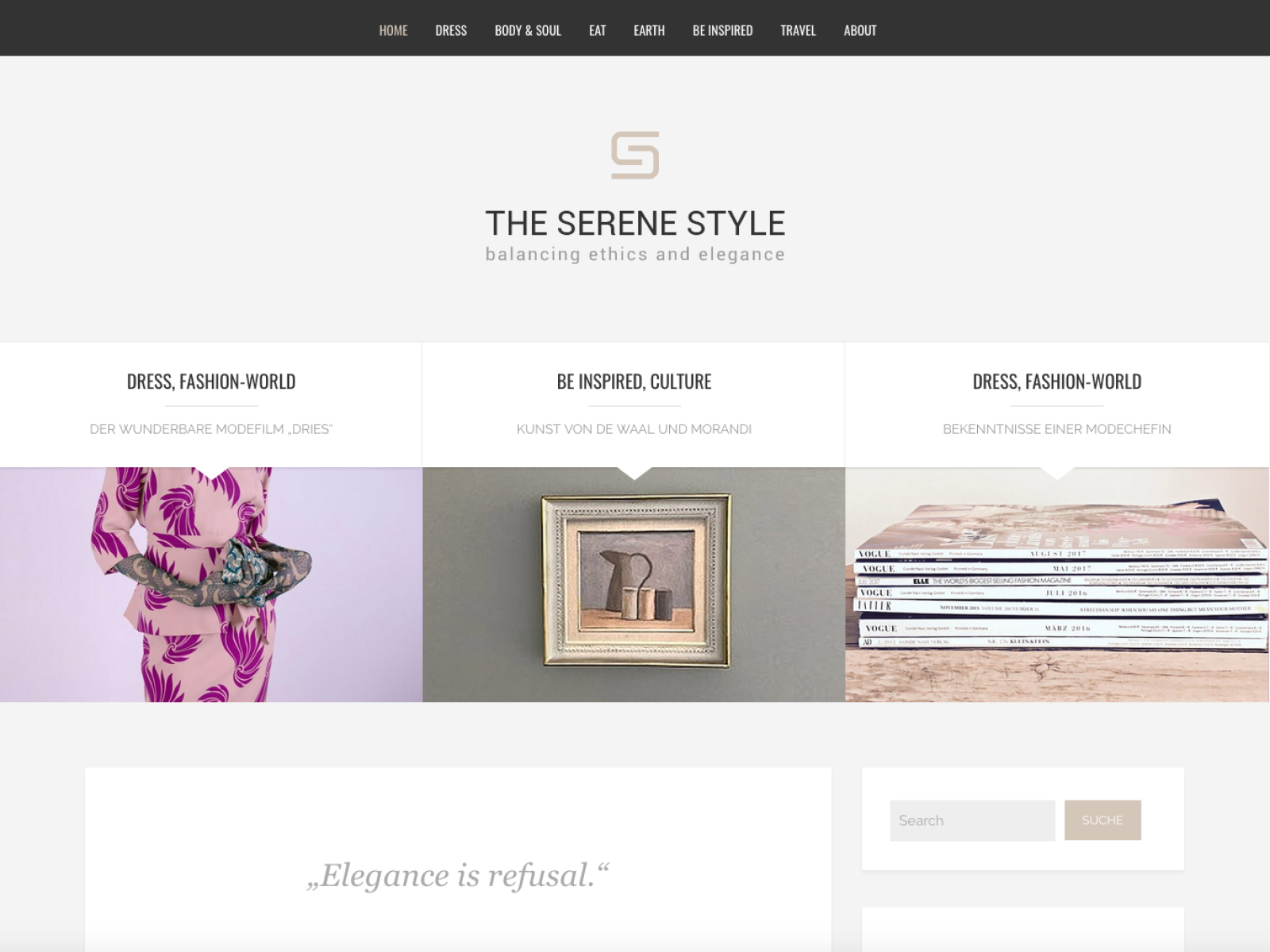Open article Kunst von de Waal und Morandi
The width and height of the screenshot is (1270, 952).
634,429
